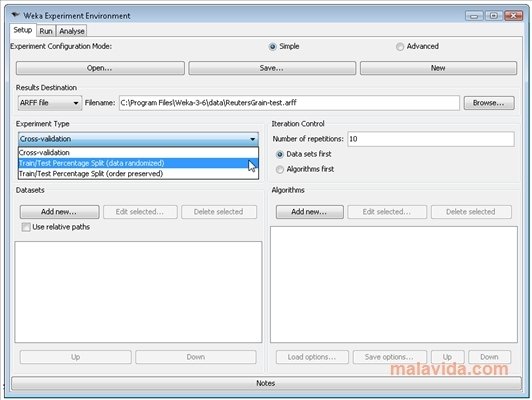Click the Load options... button
This screenshot has height=400, width=532.
(x=312, y=357)
